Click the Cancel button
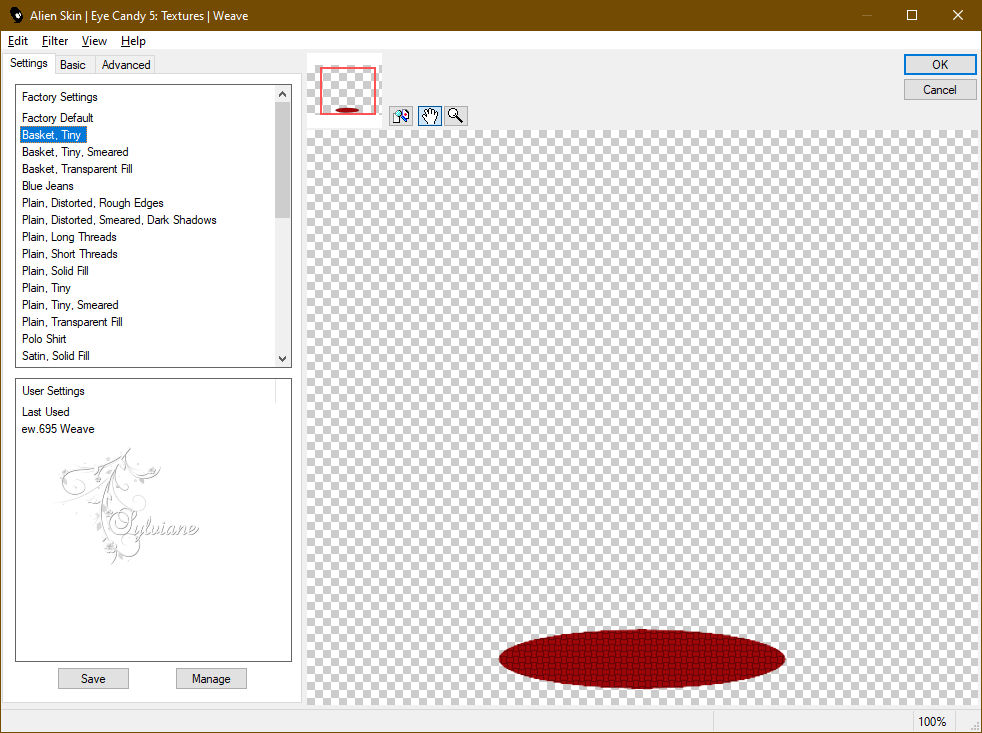 (939, 90)
